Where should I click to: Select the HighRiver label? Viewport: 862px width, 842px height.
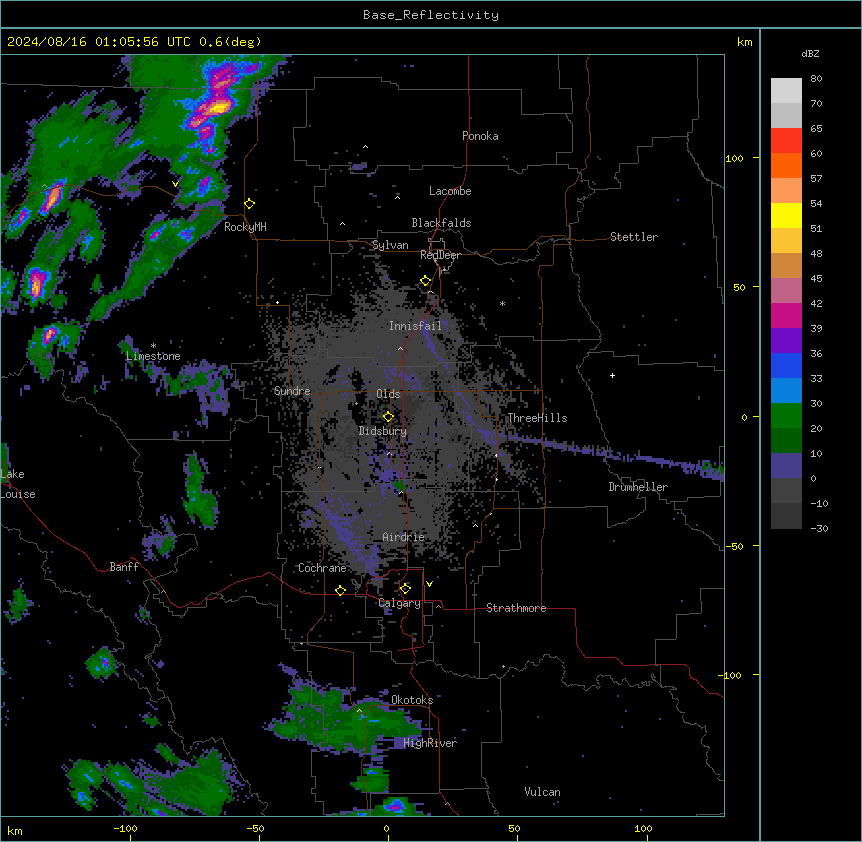click(430, 743)
